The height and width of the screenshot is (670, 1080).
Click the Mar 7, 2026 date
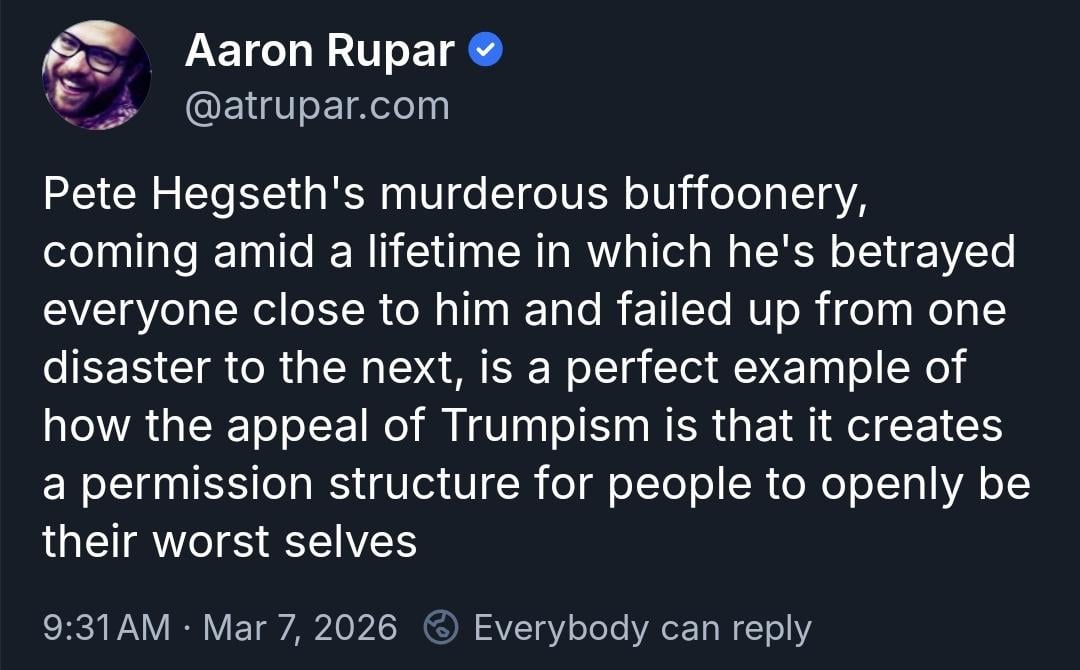point(300,628)
